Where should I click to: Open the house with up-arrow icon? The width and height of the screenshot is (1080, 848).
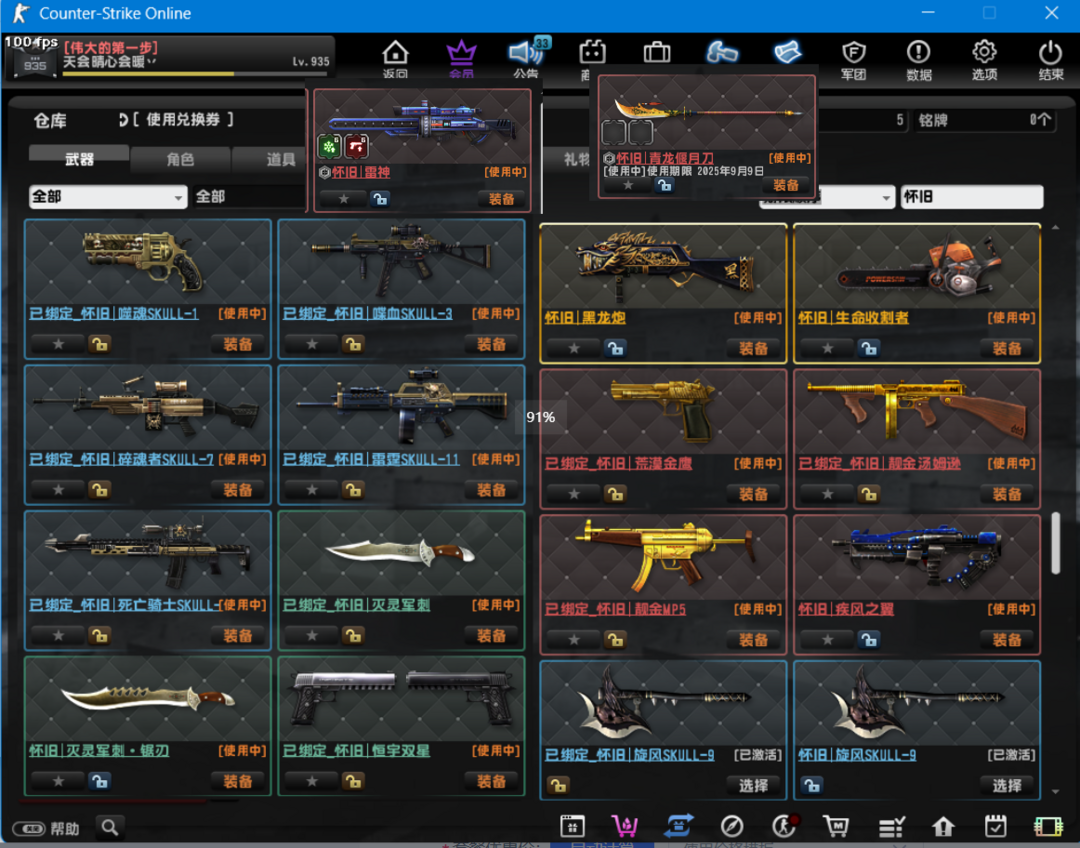tap(943, 826)
